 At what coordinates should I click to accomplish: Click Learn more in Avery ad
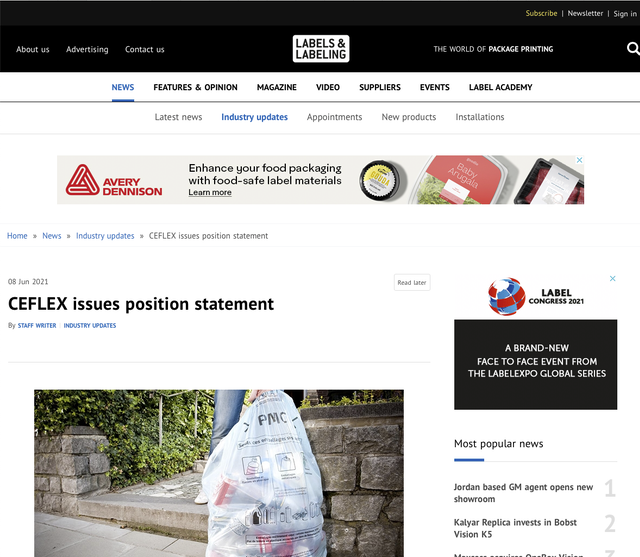click(210, 192)
